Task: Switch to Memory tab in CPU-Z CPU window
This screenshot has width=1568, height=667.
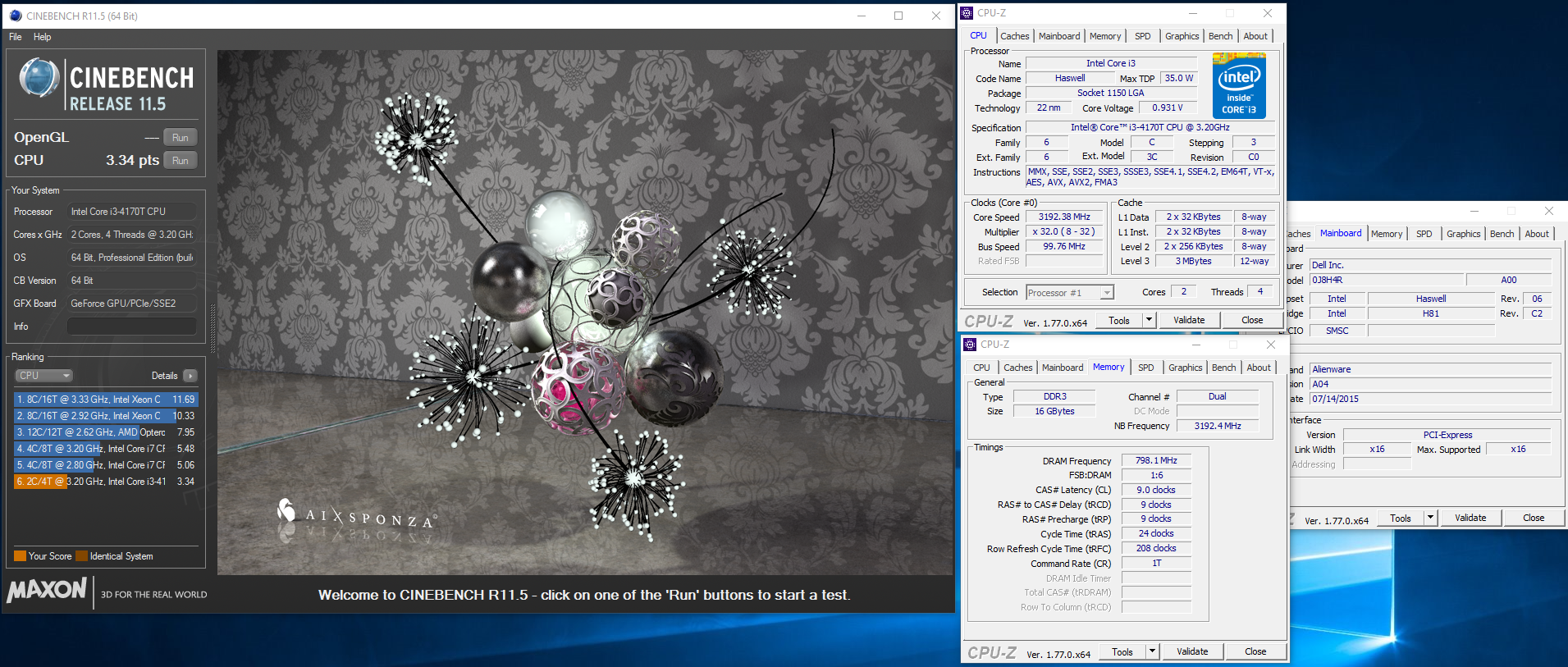Action: click(x=1105, y=36)
